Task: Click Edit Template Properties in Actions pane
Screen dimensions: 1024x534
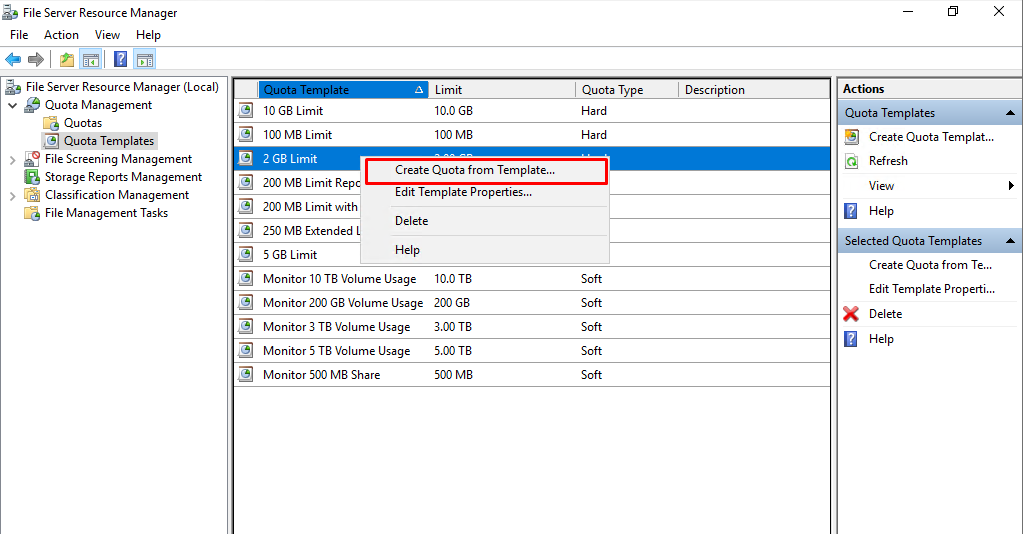Action: coord(932,289)
